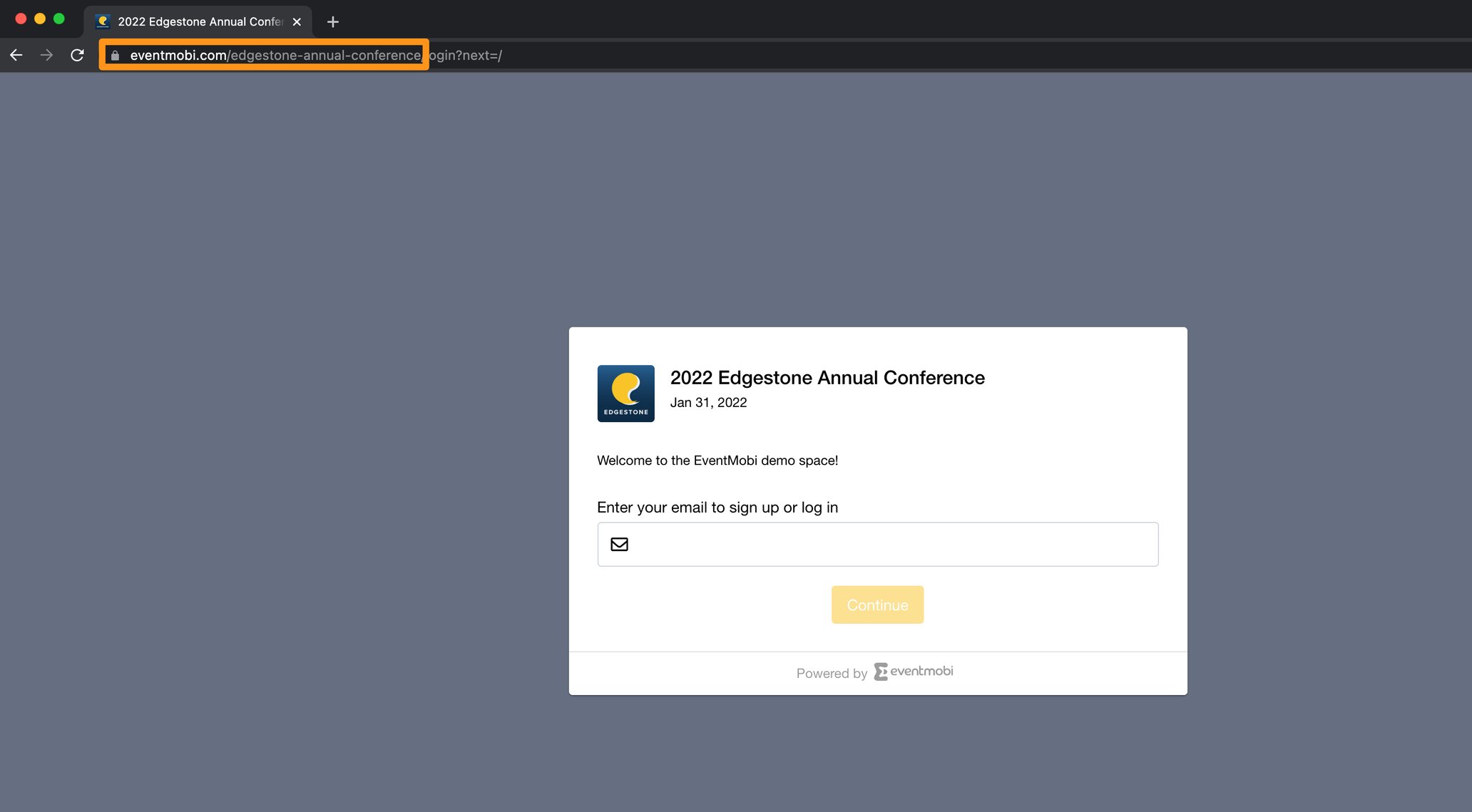Click the forward navigation arrow

(x=46, y=55)
